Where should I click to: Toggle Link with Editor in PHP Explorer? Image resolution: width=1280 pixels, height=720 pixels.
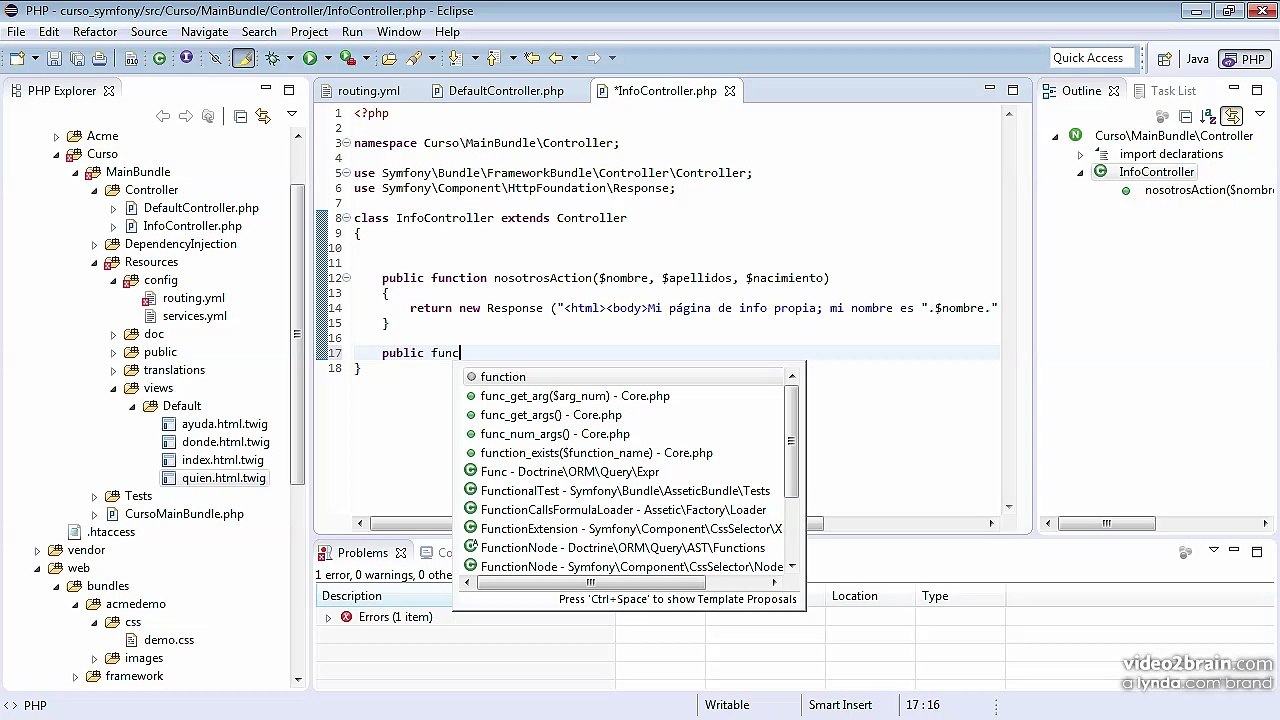pyautogui.click(x=263, y=117)
